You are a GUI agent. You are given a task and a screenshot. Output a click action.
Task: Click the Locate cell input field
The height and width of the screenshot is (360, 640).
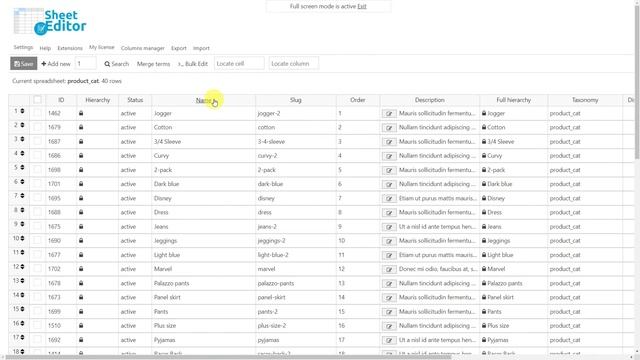[x=239, y=64]
